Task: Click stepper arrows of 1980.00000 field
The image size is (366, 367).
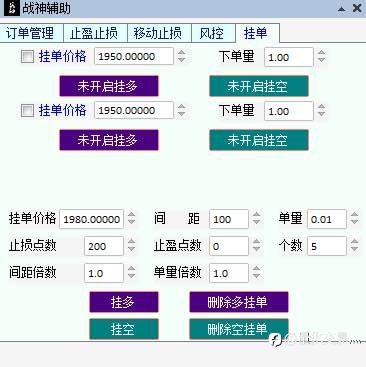Action: tap(132, 218)
